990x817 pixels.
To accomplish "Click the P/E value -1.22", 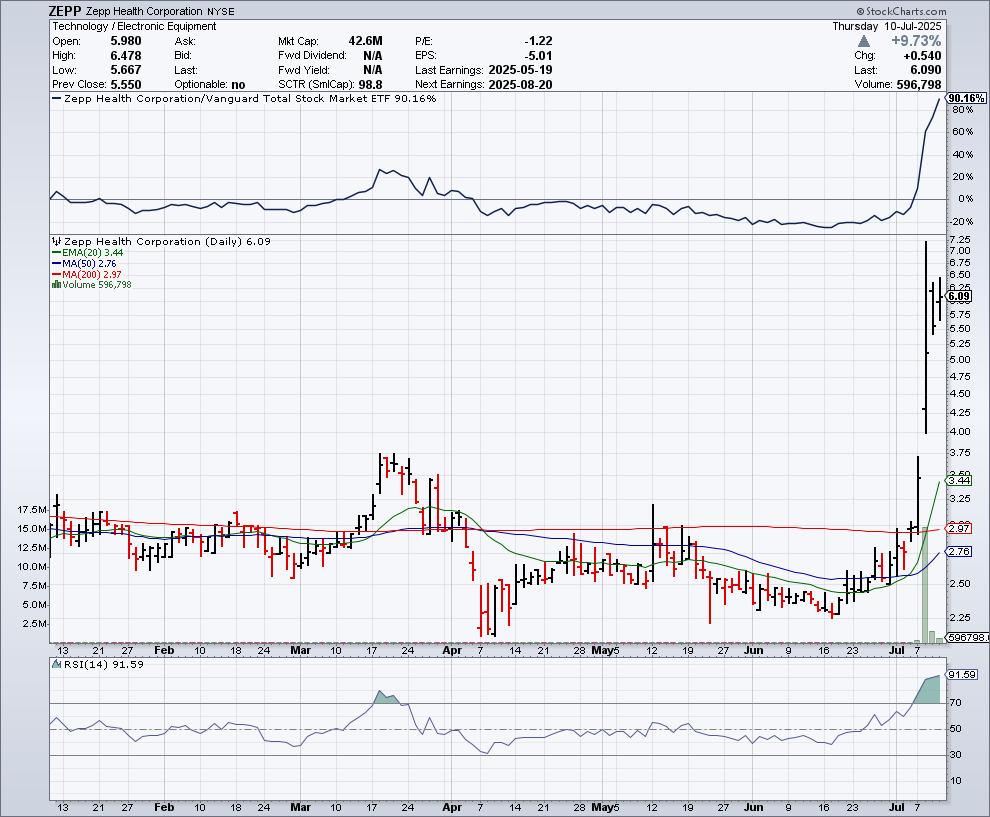I will [x=538, y=41].
